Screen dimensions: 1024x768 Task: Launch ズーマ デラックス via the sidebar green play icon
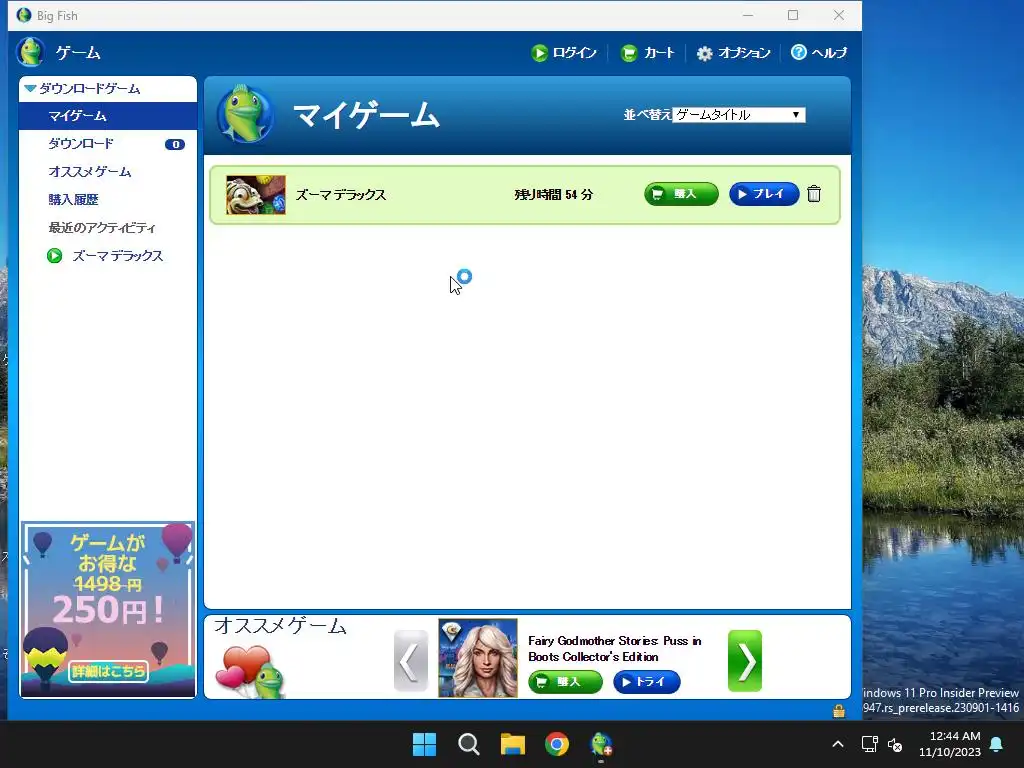tap(55, 256)
